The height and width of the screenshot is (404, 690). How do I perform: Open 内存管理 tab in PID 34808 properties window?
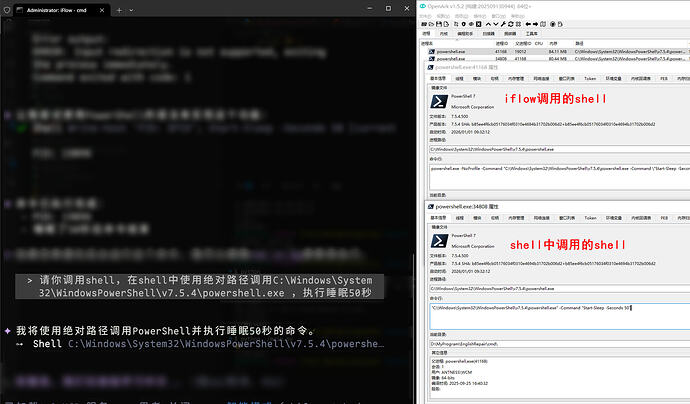(516, 218)
